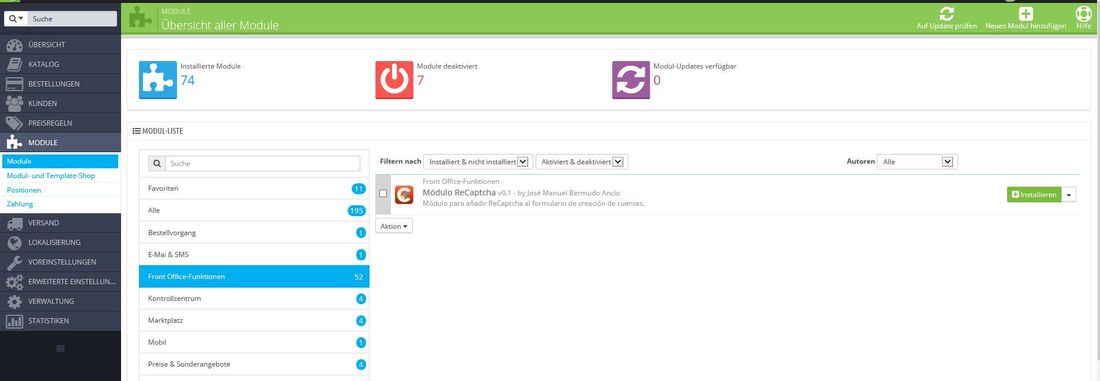Image resolution: width=1100 pixels, height=381 pixels.
Task: Tick the Módulo ReCaptcha checkbox
Action: (x=383, y=194)
